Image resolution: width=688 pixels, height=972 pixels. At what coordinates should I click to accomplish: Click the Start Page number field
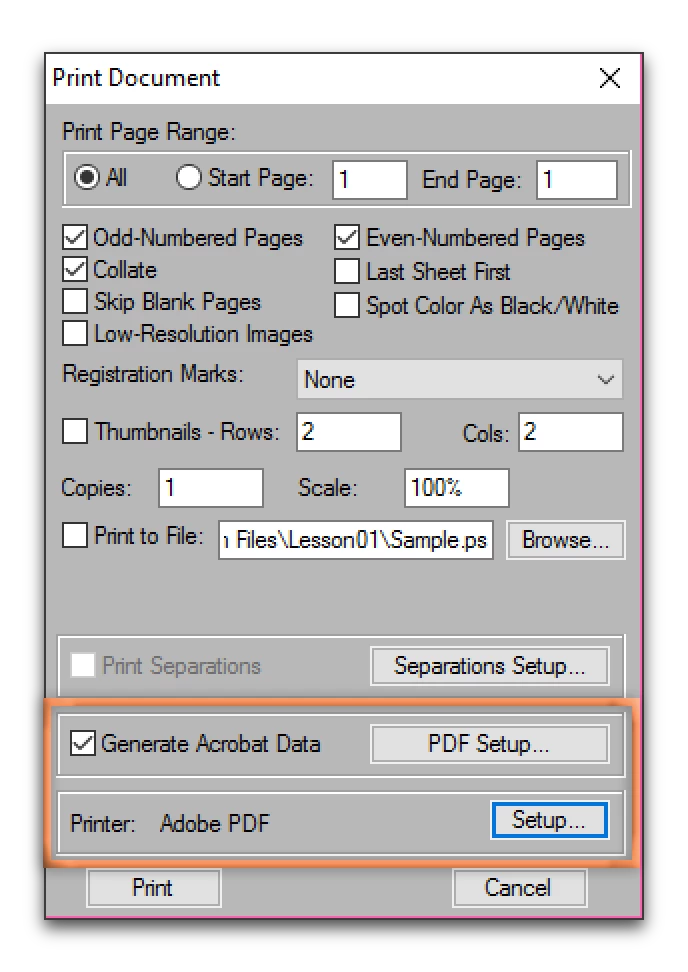point(369,180)
